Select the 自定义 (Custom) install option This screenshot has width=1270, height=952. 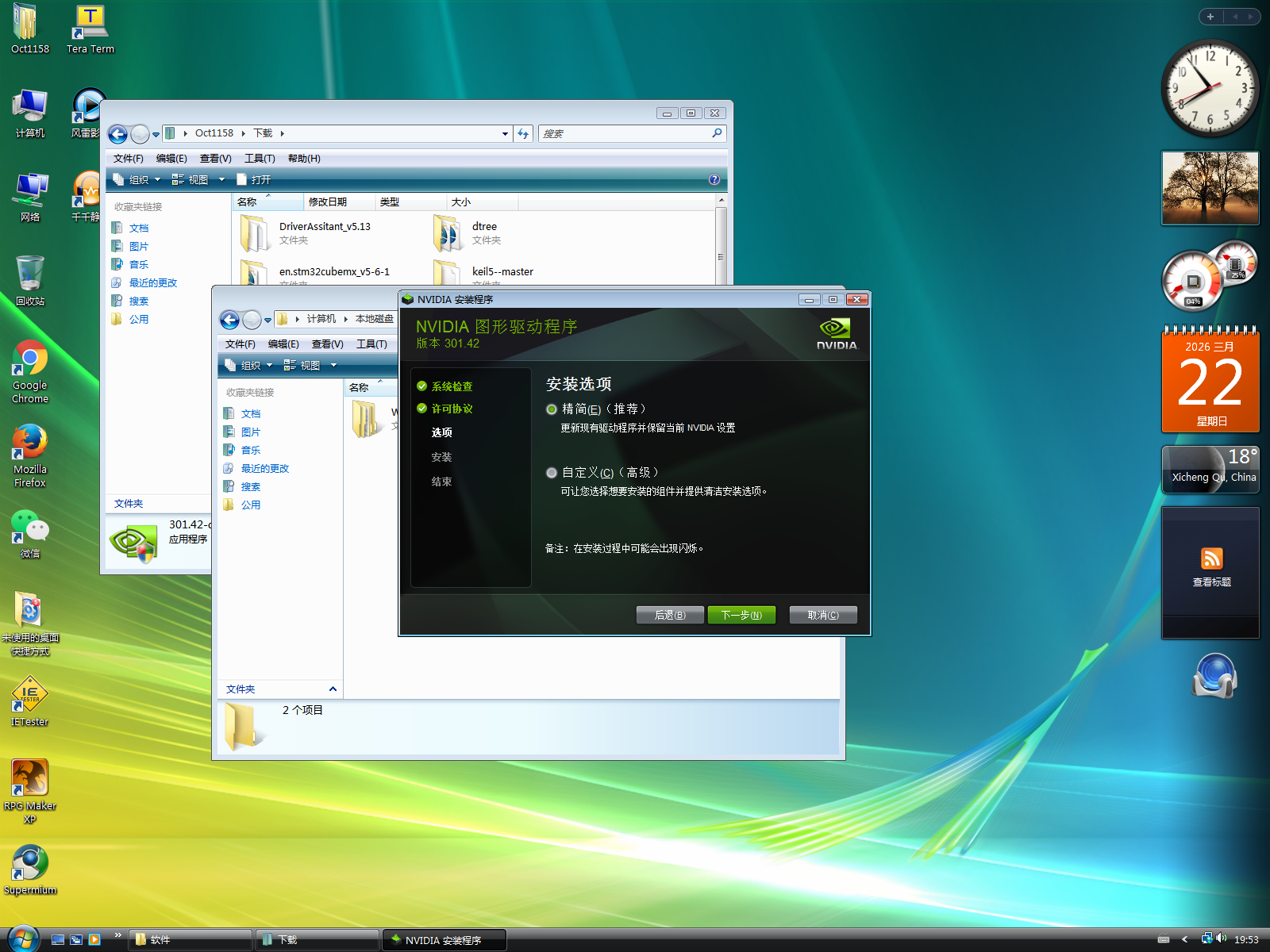click(x=552, y=473)
